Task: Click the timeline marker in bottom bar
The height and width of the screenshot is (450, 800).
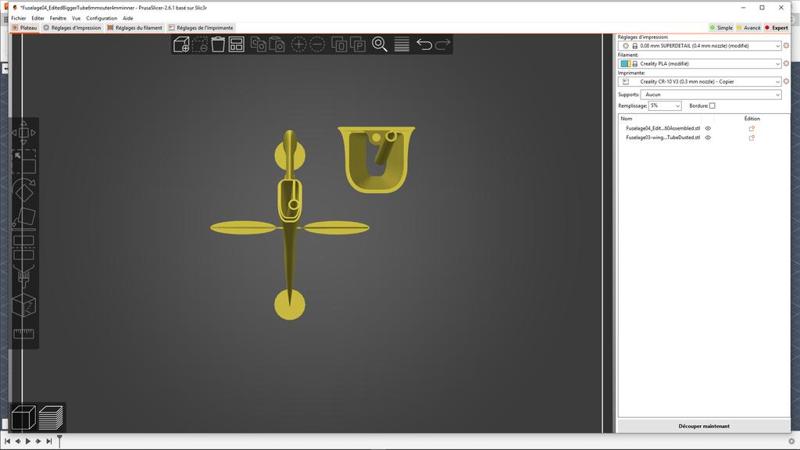Action: tap(60, 440)
